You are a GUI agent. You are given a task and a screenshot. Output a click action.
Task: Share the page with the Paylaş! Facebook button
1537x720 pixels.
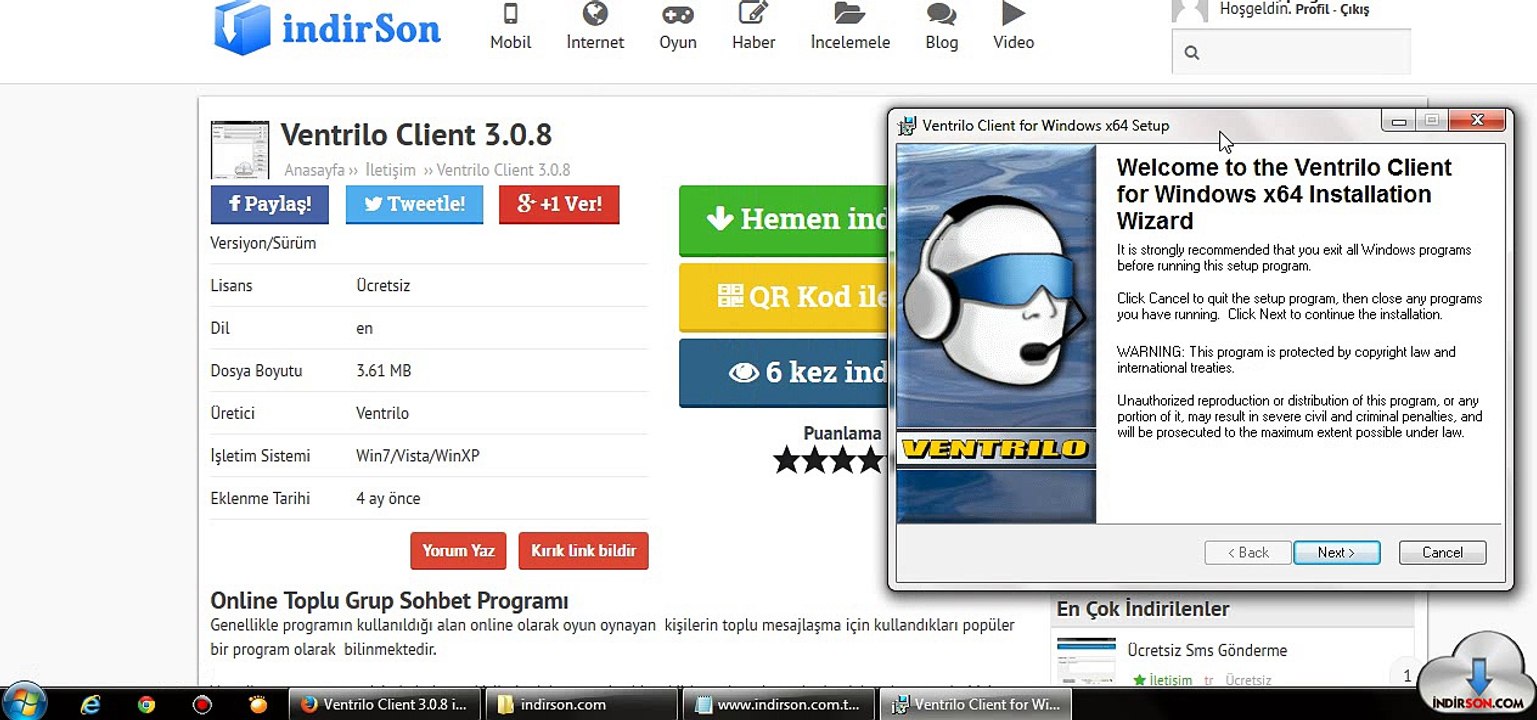(x=270, y=204)
